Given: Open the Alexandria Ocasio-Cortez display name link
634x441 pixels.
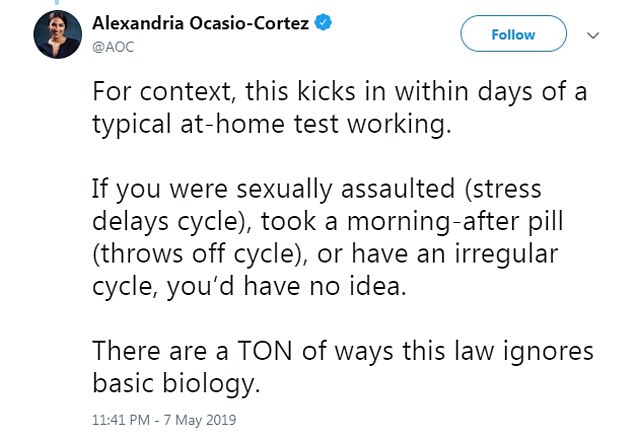Looking at the screenshot, I should click(201, 23).
